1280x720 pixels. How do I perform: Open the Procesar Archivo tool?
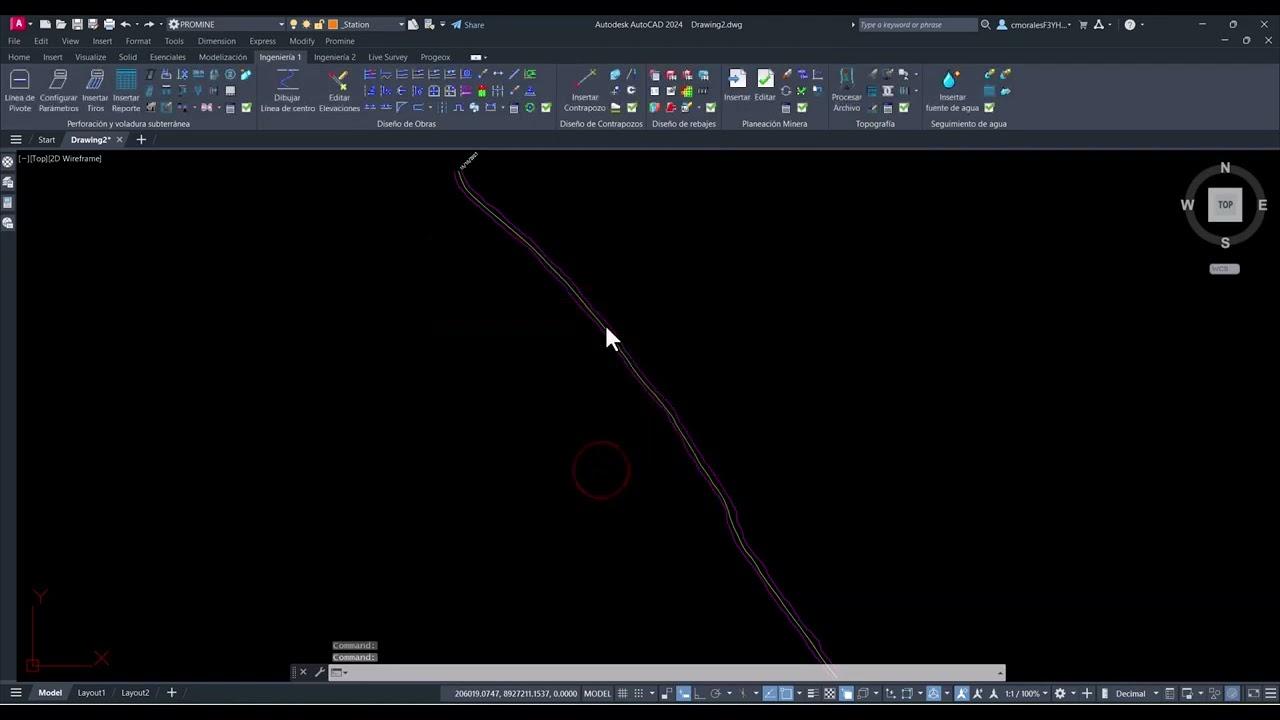[846, 90]
